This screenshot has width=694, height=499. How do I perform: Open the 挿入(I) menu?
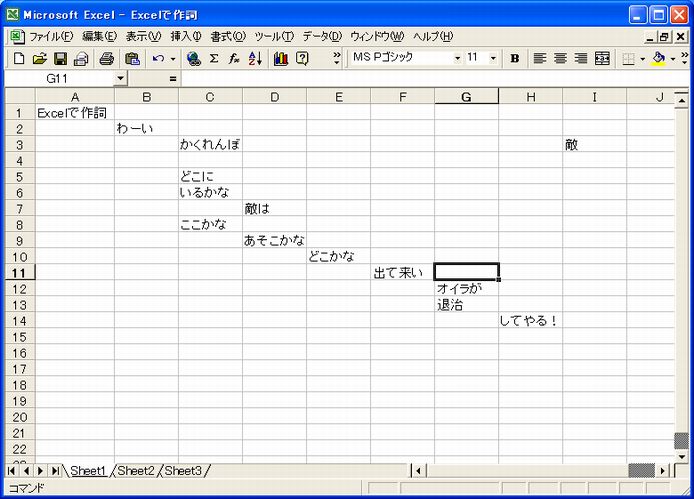pyautogui.click(x=186, y=36)
